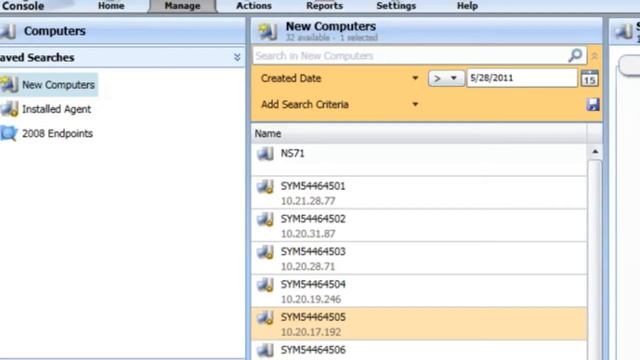Select the NS71 computer row
640x360 pixels.
pyautogui.click(x=419, y=160)
